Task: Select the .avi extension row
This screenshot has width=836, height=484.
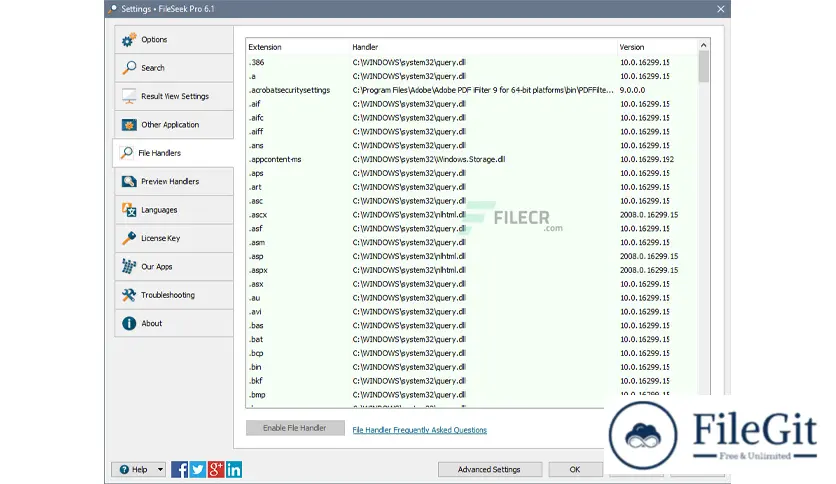Action: [471, 312]
